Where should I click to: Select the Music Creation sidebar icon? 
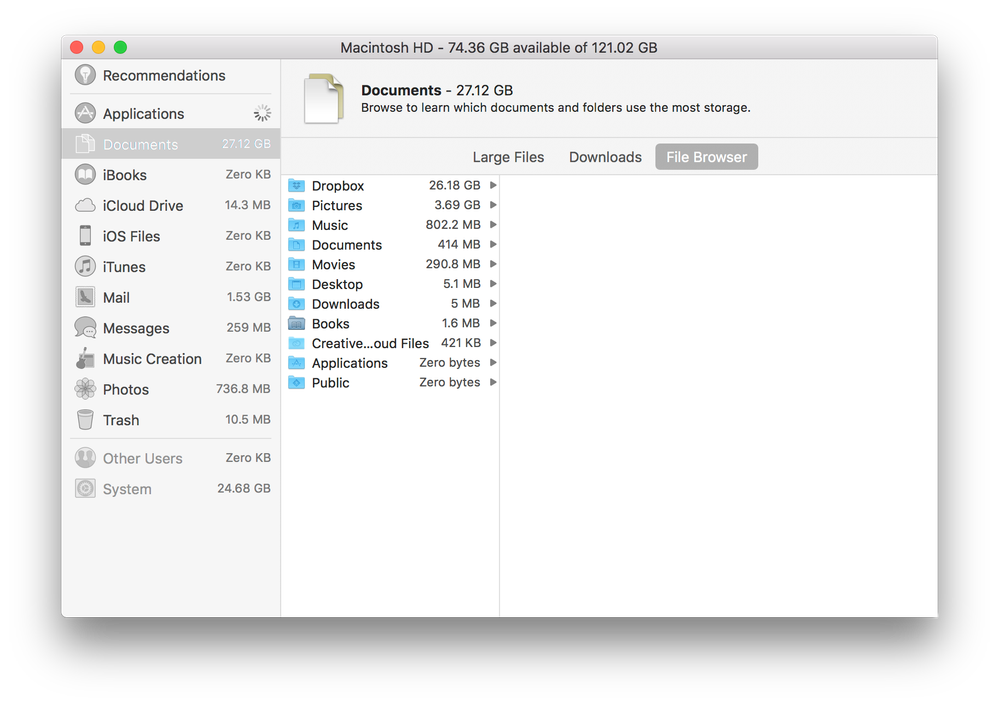85,358
